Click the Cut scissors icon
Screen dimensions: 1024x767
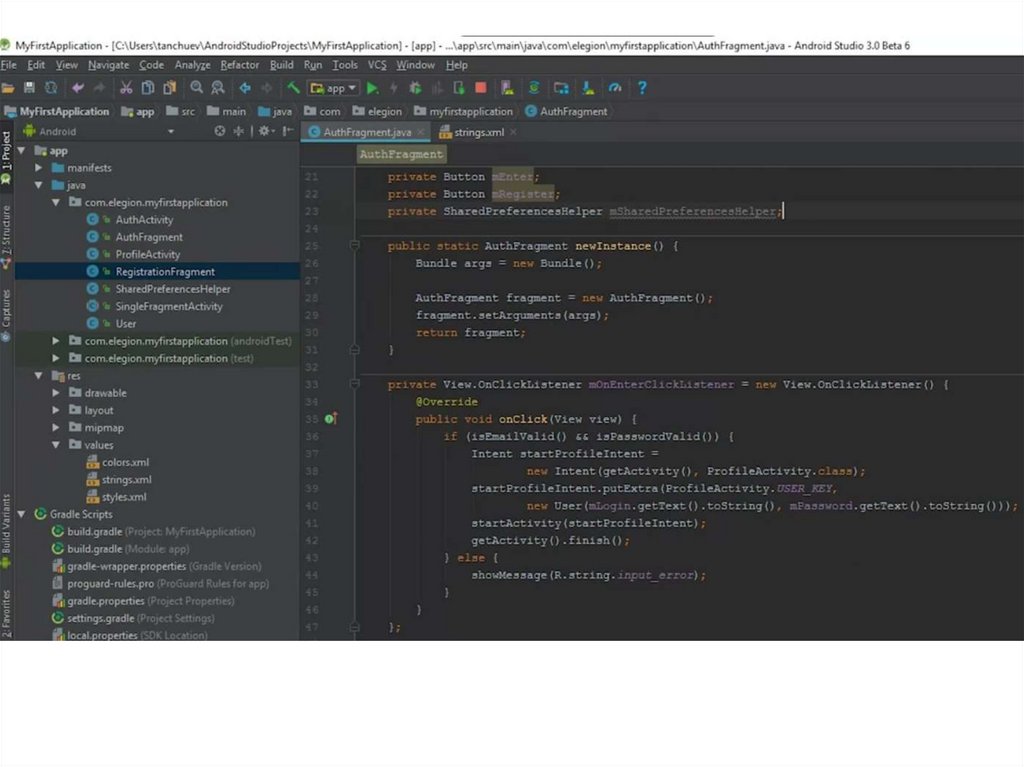pos(126,88)
